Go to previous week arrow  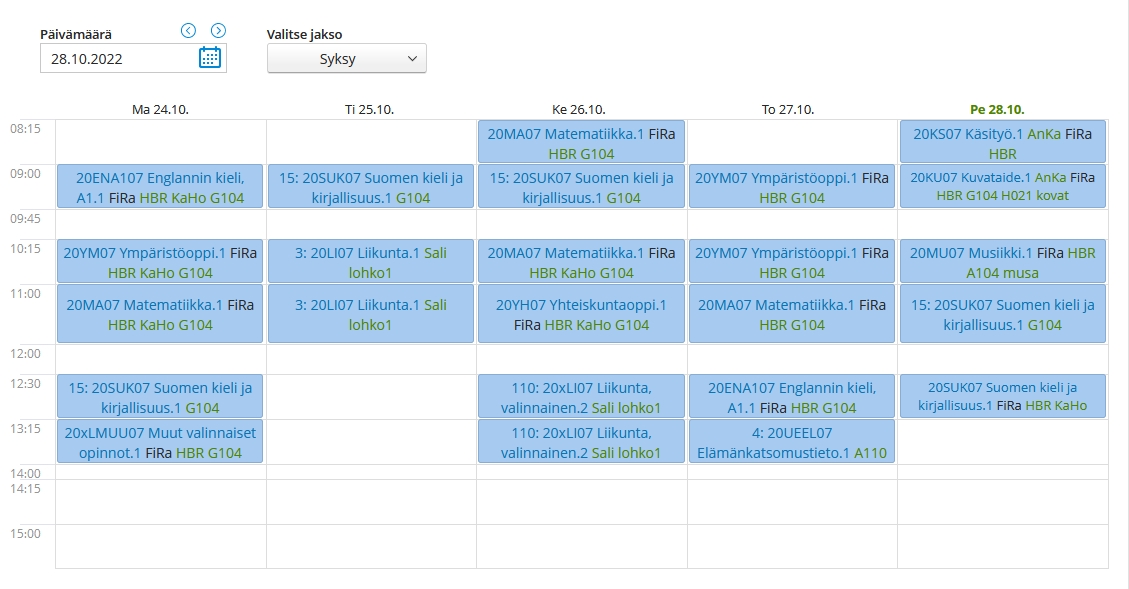click(x=188, y=31)
